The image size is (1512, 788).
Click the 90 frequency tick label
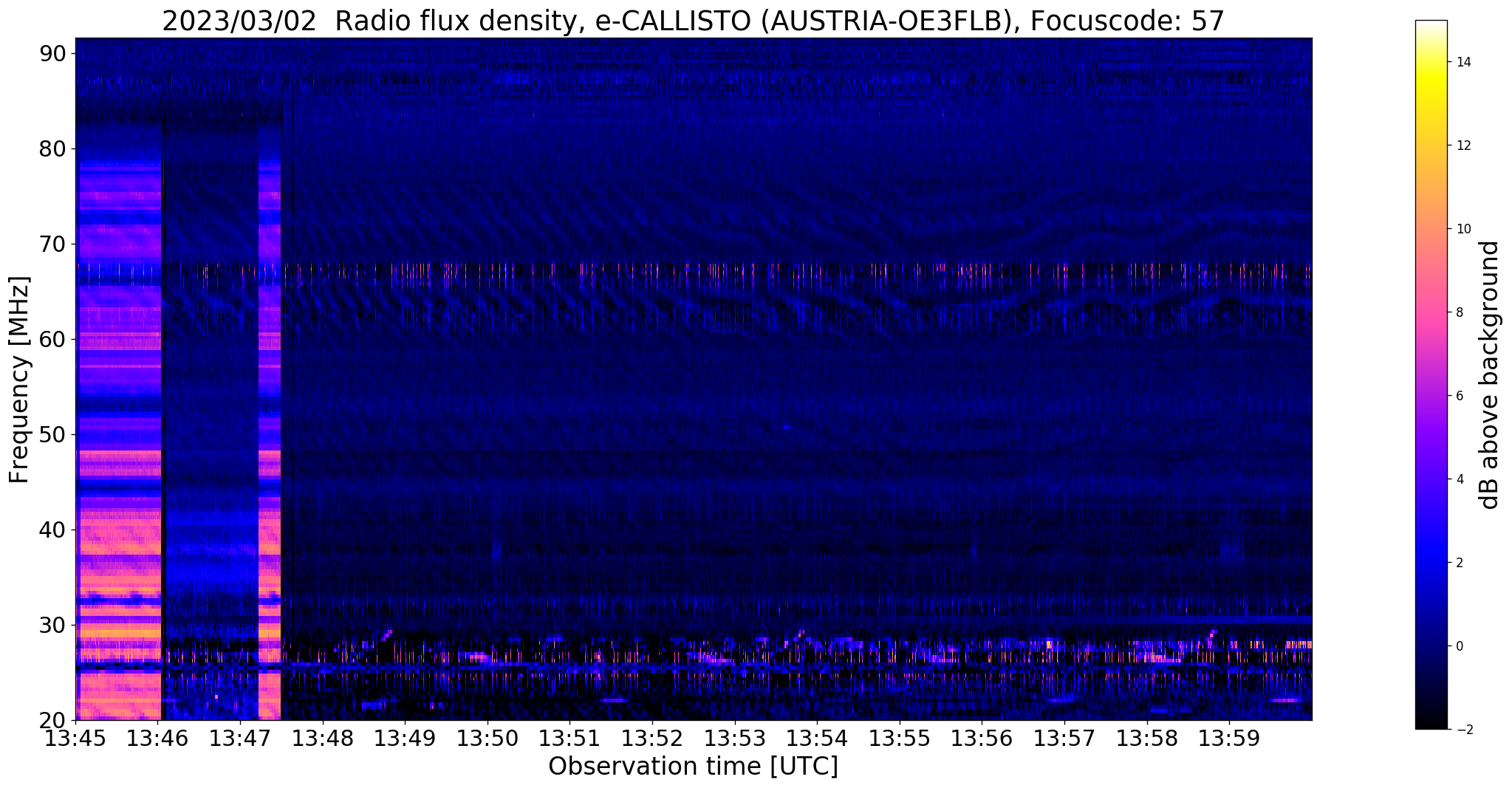coord(52,54)
